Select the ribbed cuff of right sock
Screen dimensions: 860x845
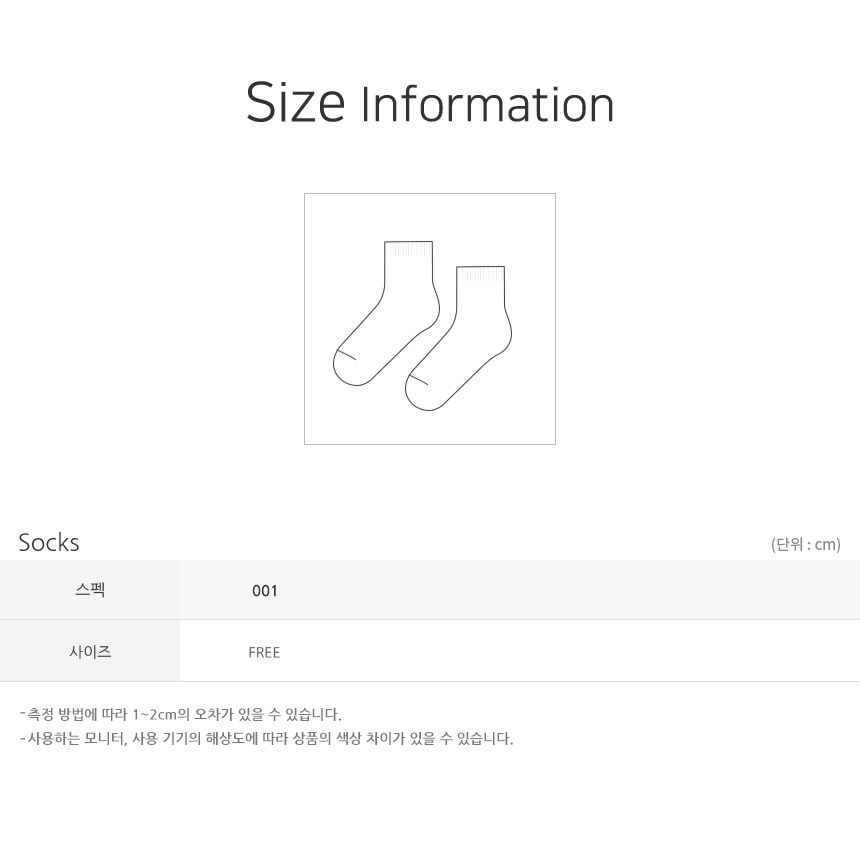pyautogui.click(x=480, y=274)
